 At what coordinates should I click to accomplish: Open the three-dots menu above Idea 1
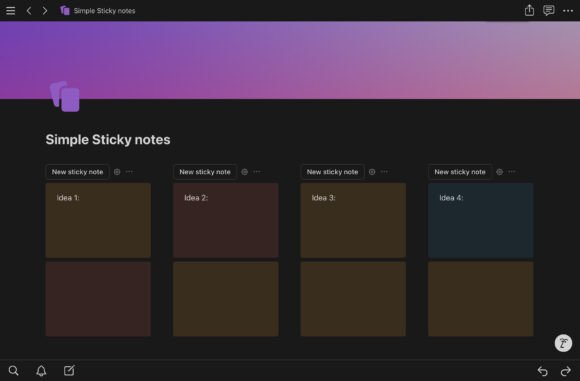tap(129, 172)
